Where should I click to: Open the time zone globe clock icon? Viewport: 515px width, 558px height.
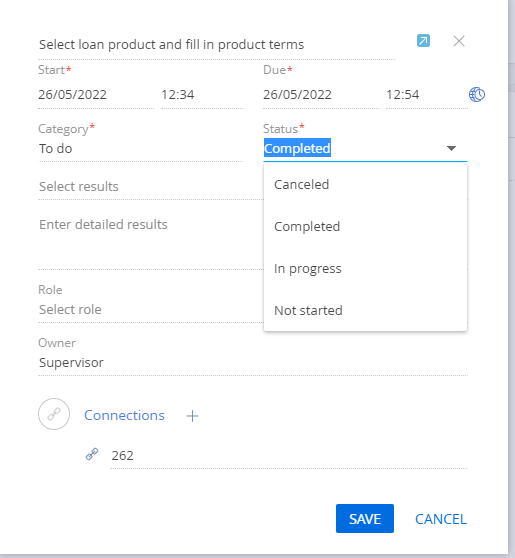pyautogui.click(x=477, y=95)
